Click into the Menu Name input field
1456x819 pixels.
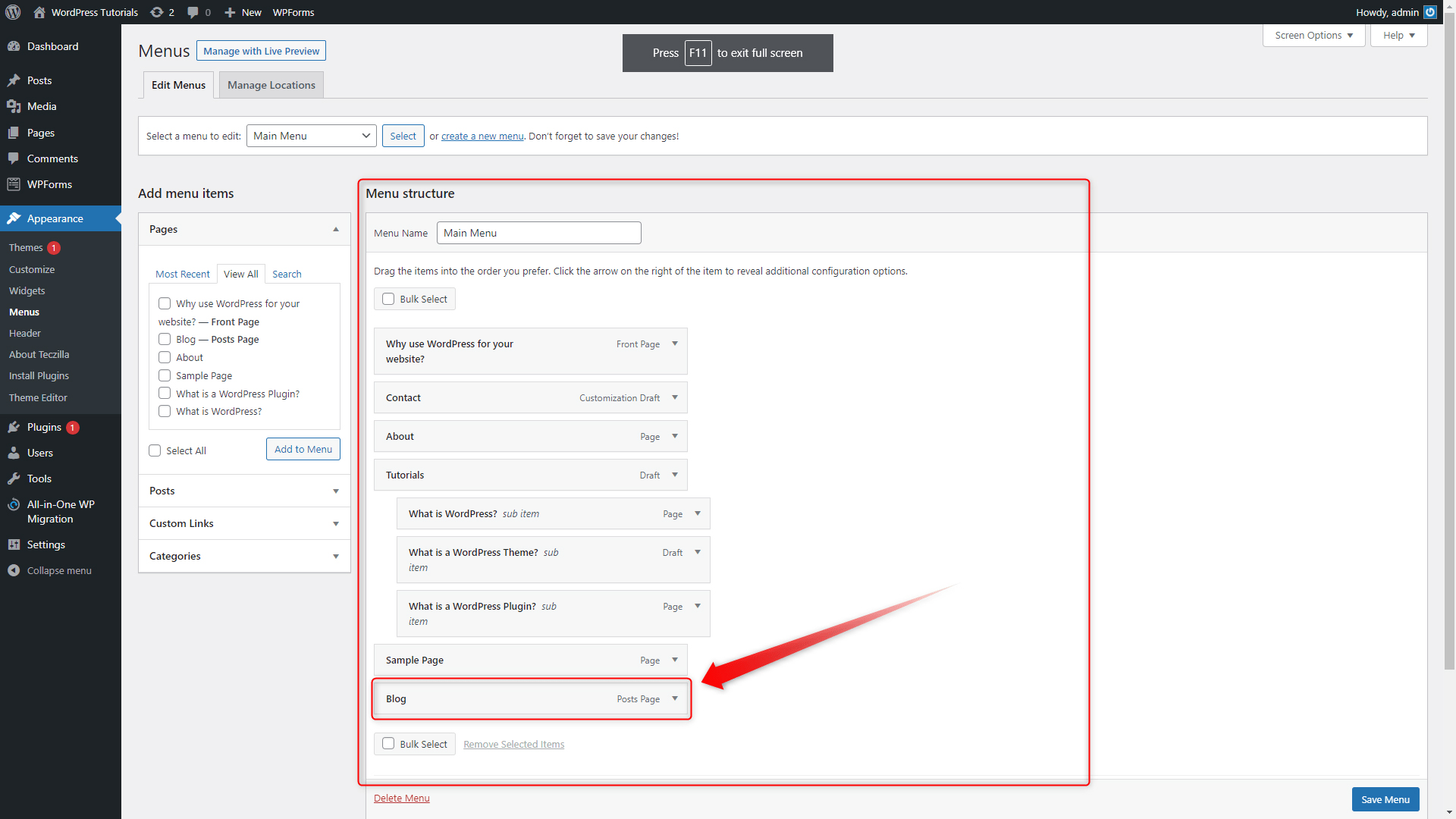tap(539, 233)
